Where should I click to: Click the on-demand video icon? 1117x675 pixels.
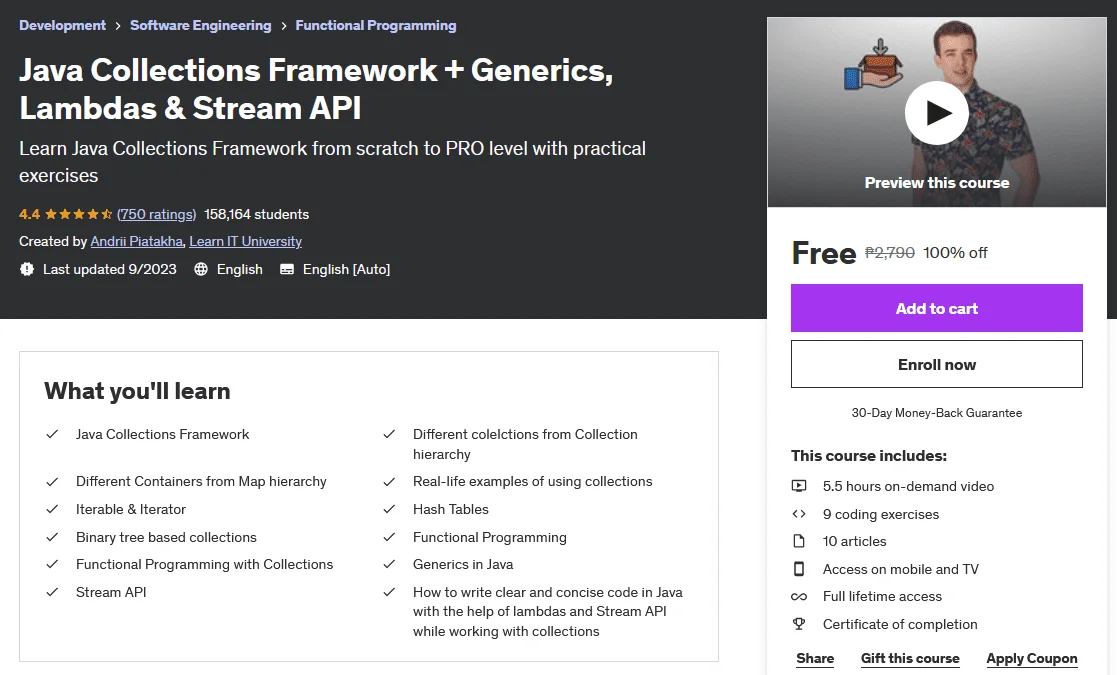pos(799,486)
